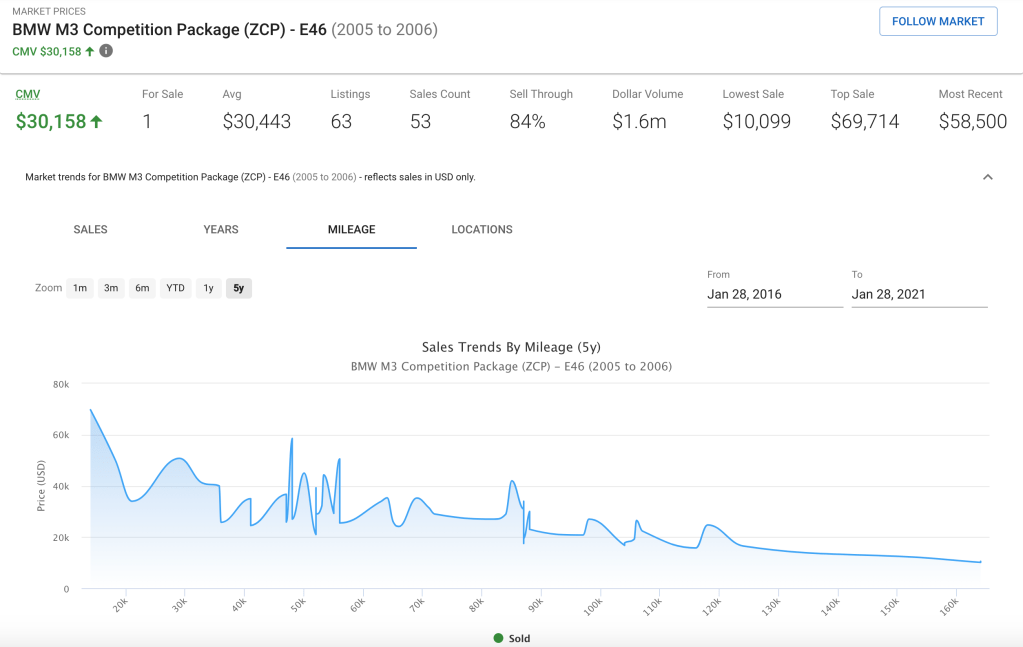Click the Sales Trends By Mileage chart title
Viewport: 1023px width, 647px height.
coord(510,347)
